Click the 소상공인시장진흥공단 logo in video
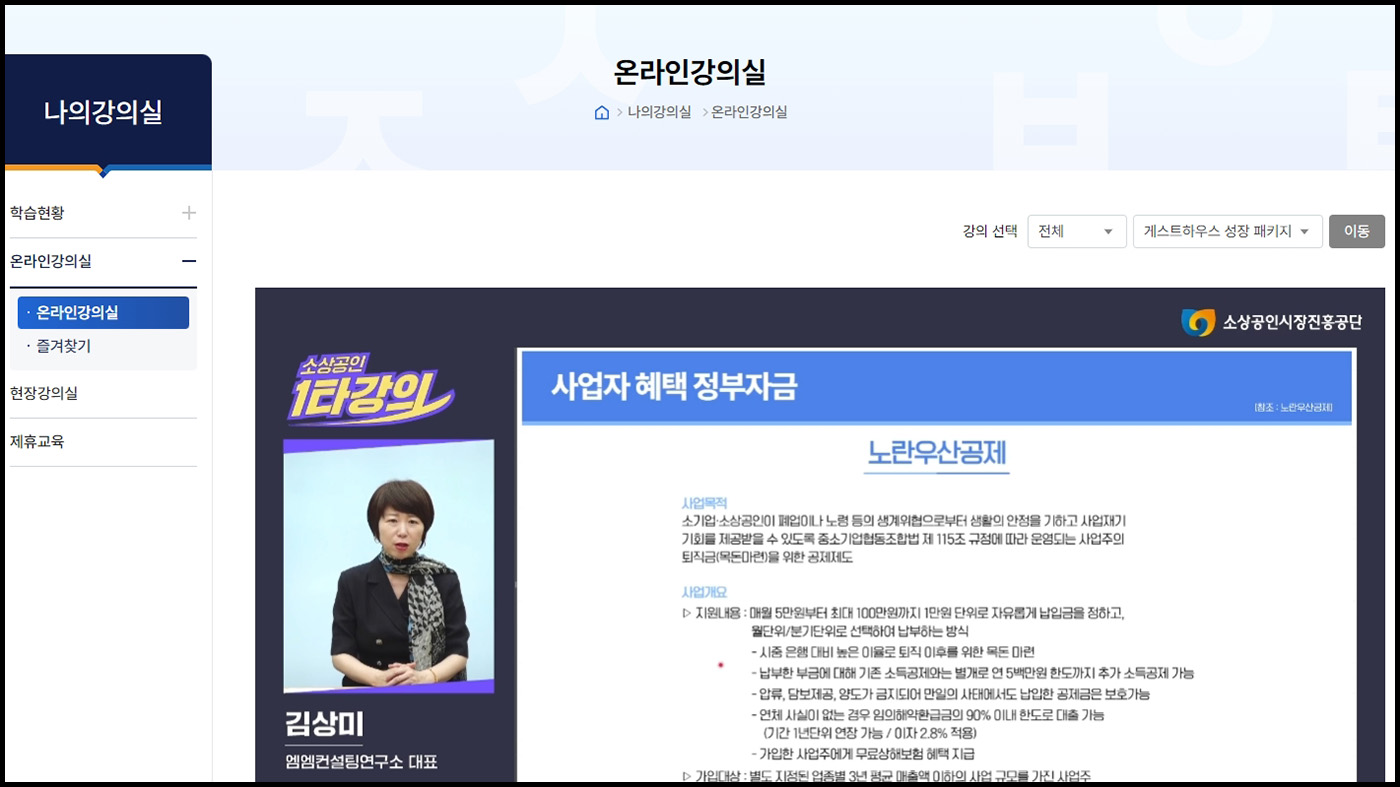1400x787 pixels. (x=1271, y=322)
